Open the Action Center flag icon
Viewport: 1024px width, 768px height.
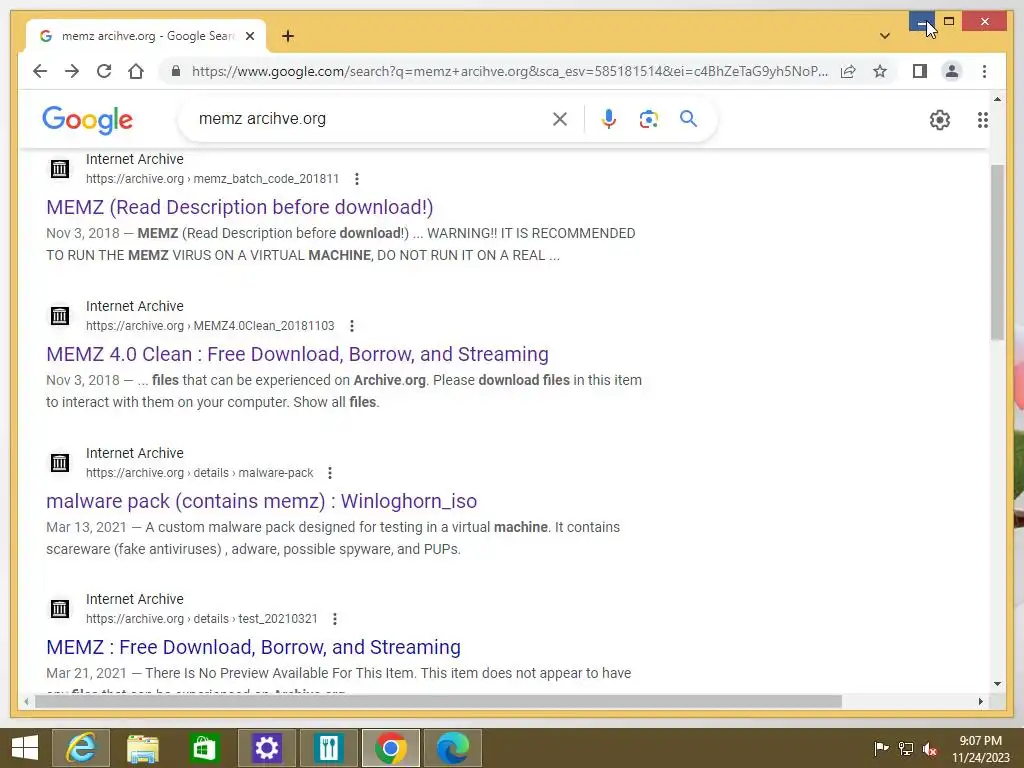pos(881,749)
